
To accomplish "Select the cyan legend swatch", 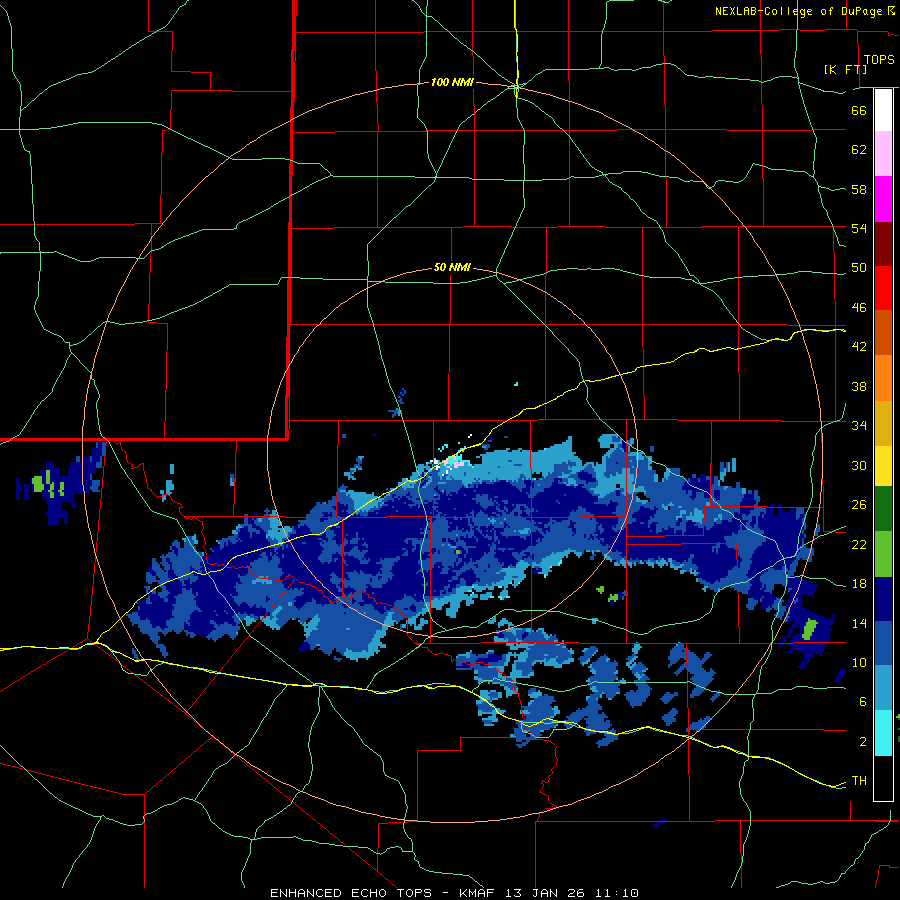I will pos(883,733).
